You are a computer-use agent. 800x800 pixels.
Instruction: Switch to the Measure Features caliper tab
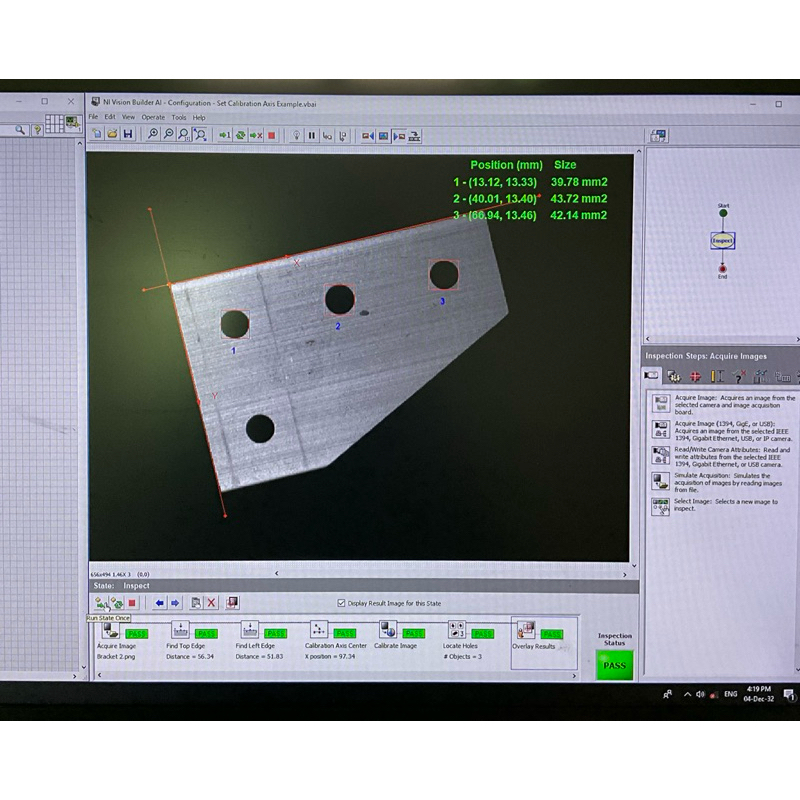tap(717, 376)
